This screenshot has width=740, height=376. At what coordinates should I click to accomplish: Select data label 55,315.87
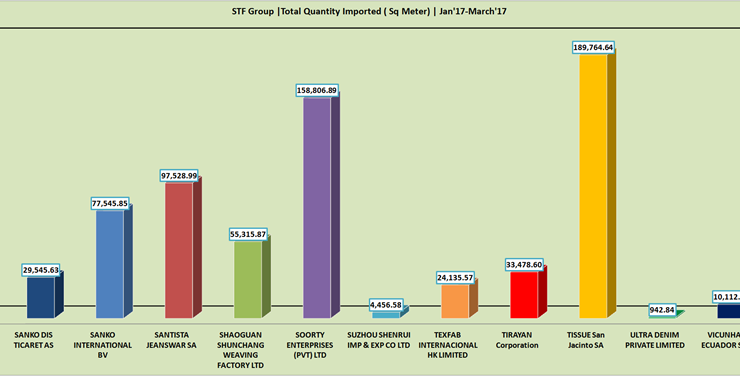point(248,234)
